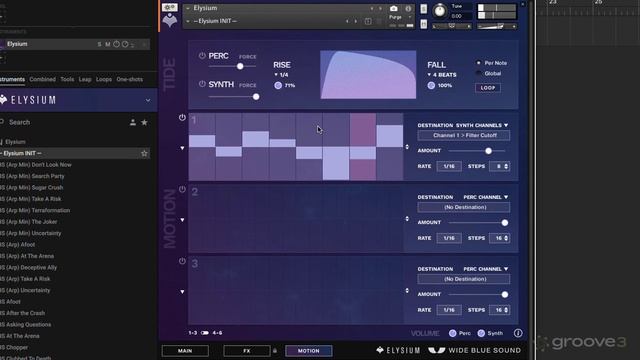This screenshot has height=360, width=640.
Task: Expand sequencer 1 shape menu triangle
Action: pyautogui.click(x=182, y=148)
